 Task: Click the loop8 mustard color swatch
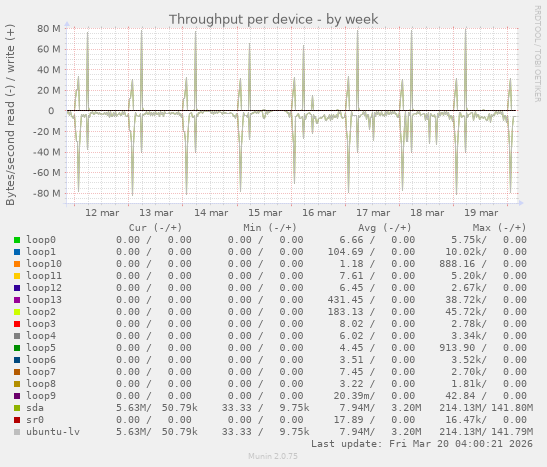[17, 384]
